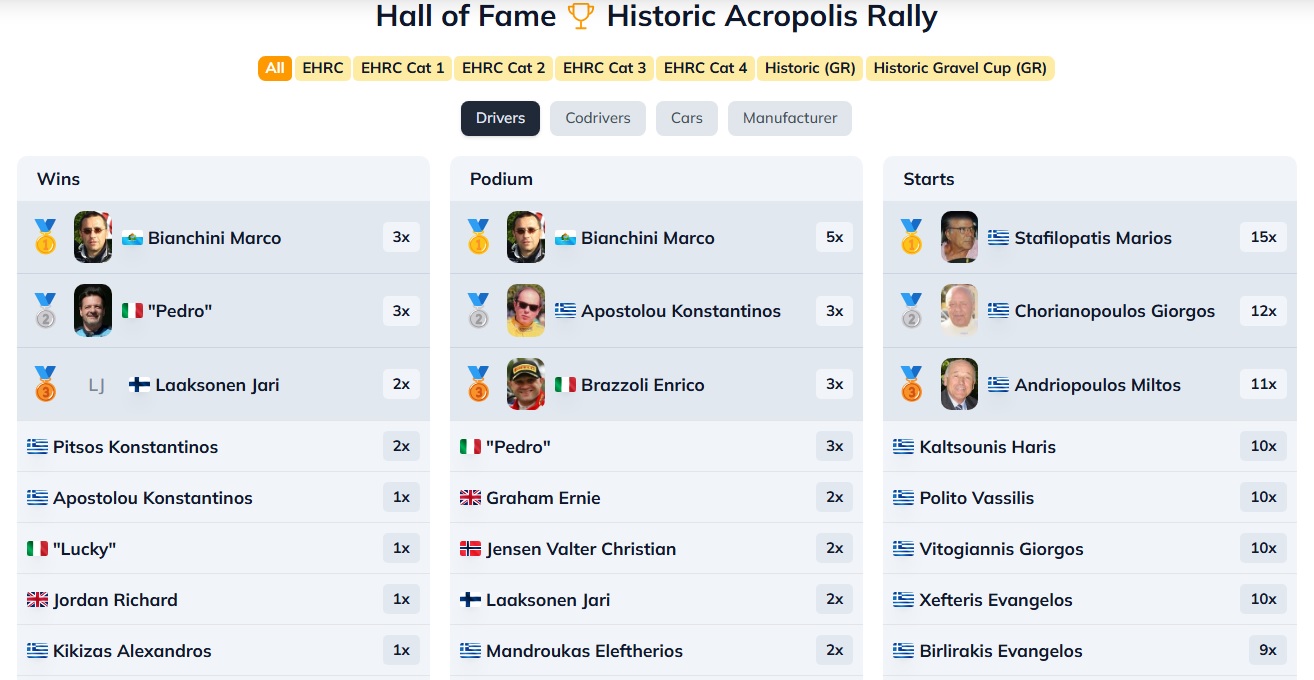Screen dimensions: 1314x680
Task: Click the Chorianopoulos Giorgos profile photo
Action: pos(959,311)
